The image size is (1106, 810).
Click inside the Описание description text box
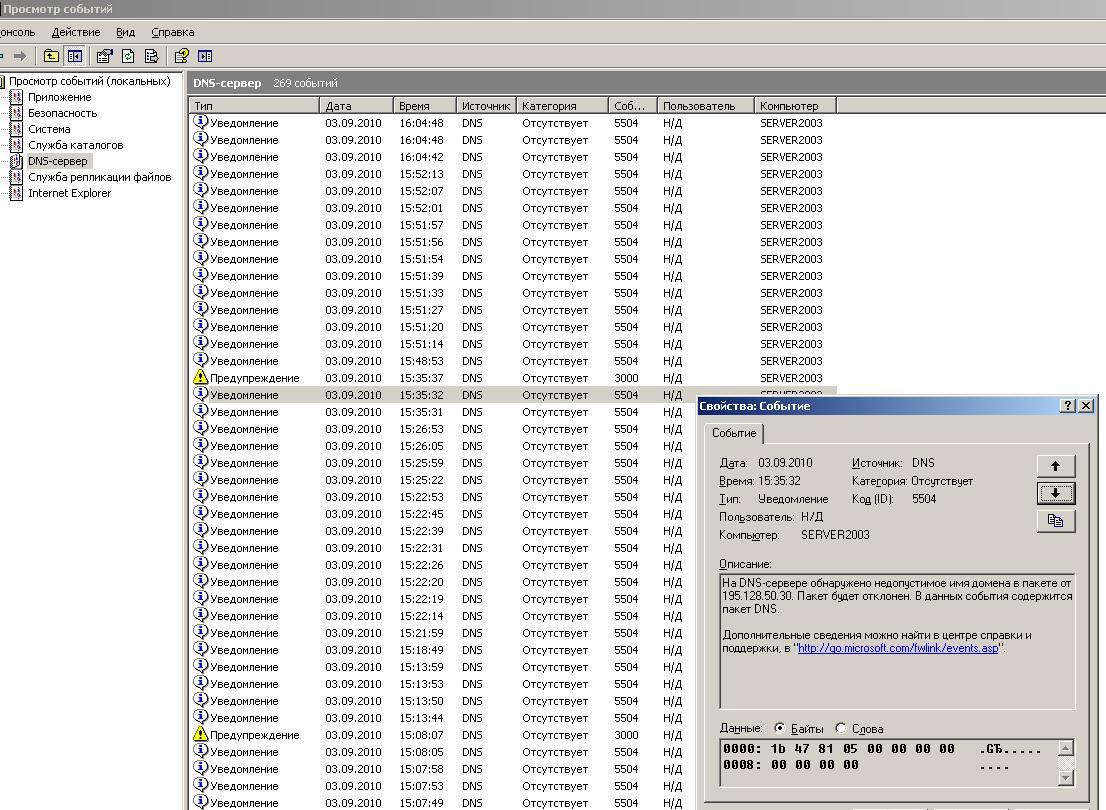point(897,641)
